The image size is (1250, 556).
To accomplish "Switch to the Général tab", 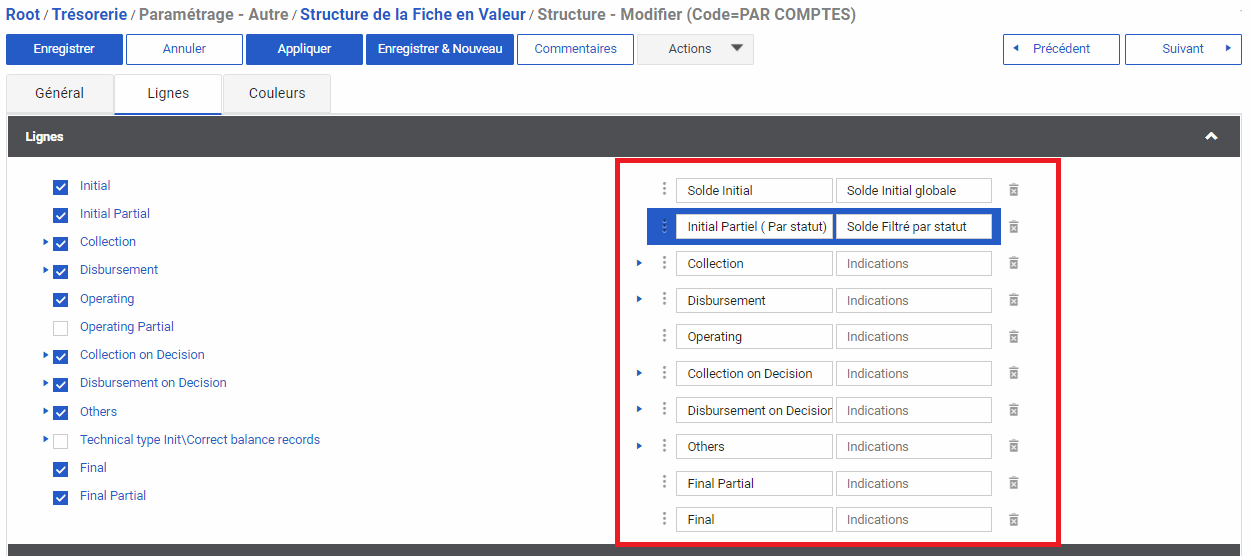I will coord(60,93).
